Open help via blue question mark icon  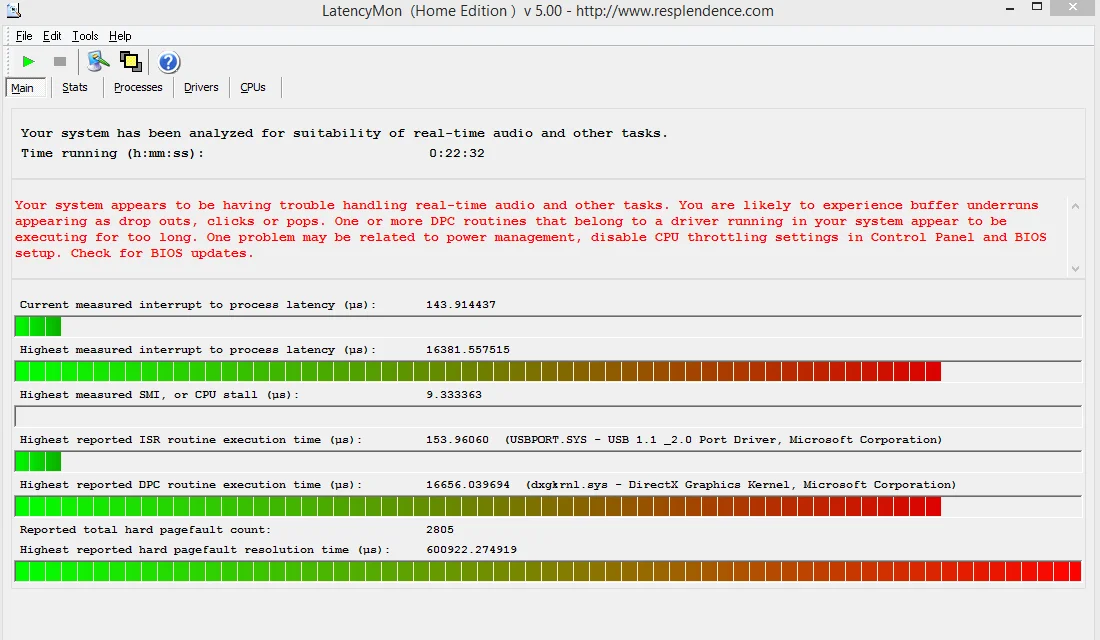(x=168, y=62)
